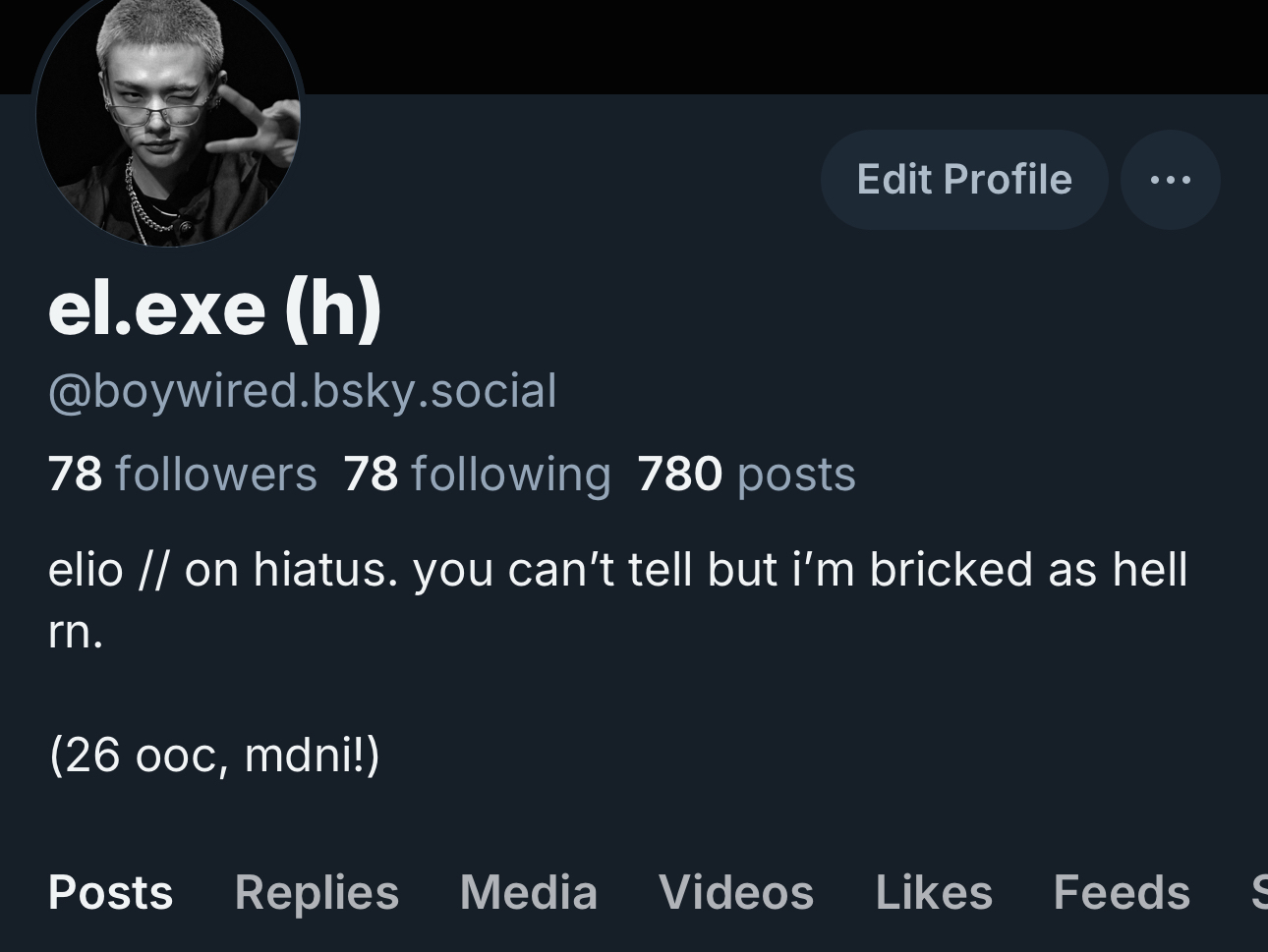Screen dimensions: 1268x952
Task: Click the (26 ooc, mdni!) bio line
Action: pos(214,756)
